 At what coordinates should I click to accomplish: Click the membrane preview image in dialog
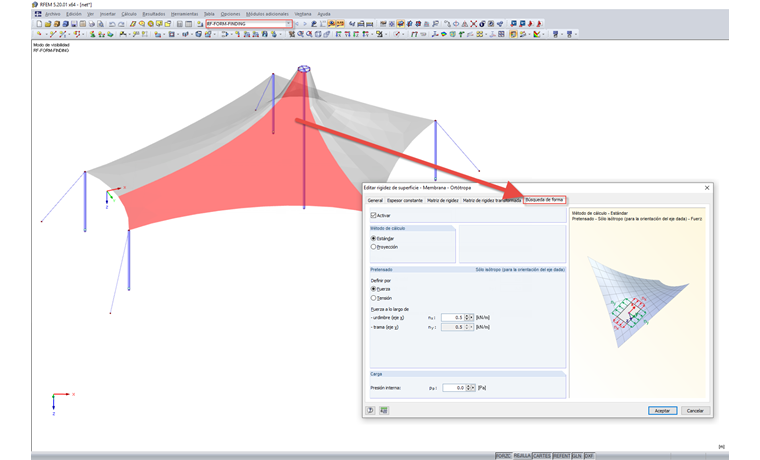tap(638, 301)
